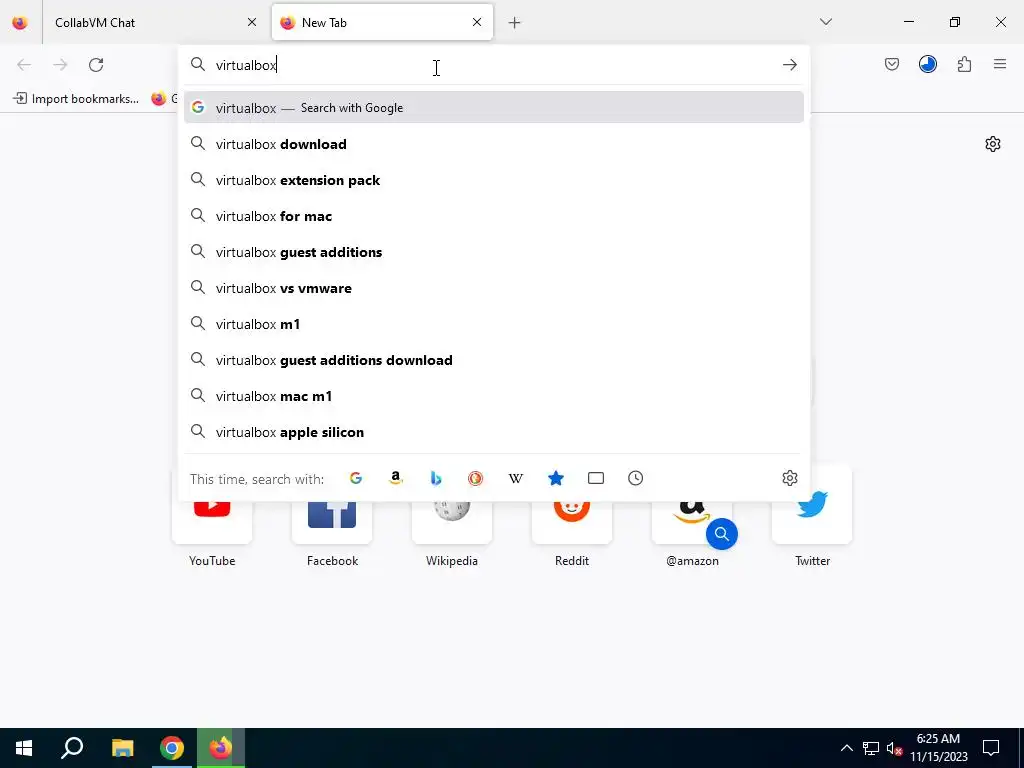Search this time with Google icon
The image size is (1024, 768).
356,478
